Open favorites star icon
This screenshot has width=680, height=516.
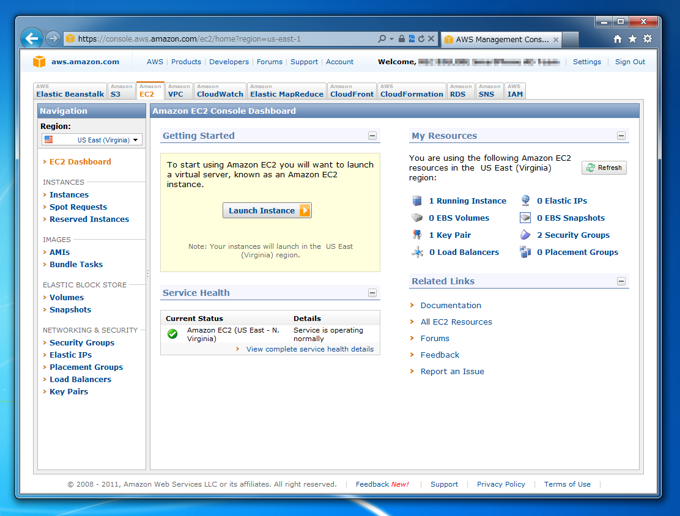coord(632,39)
